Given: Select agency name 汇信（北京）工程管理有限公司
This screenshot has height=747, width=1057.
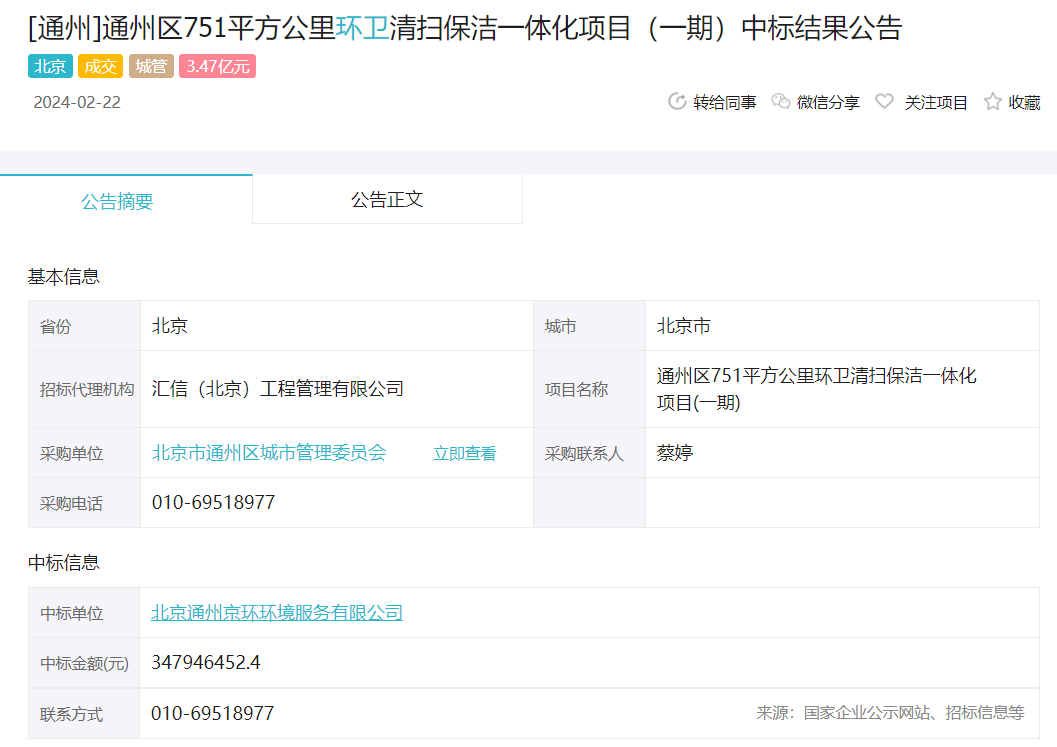Looking at the screenshot, I should pyautogui.click(x=278, y=389).
